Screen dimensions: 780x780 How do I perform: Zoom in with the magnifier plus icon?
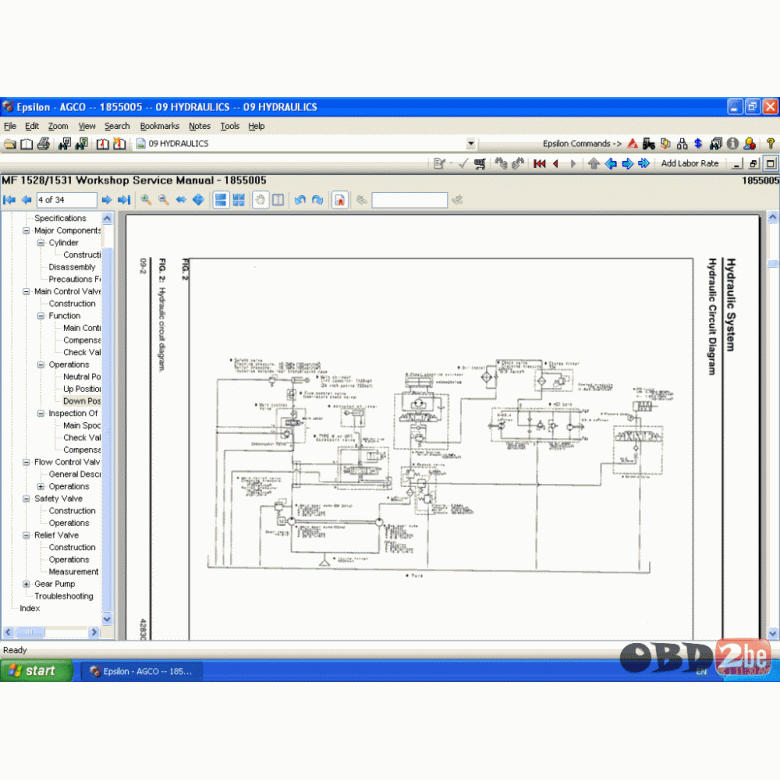point(146,200)
